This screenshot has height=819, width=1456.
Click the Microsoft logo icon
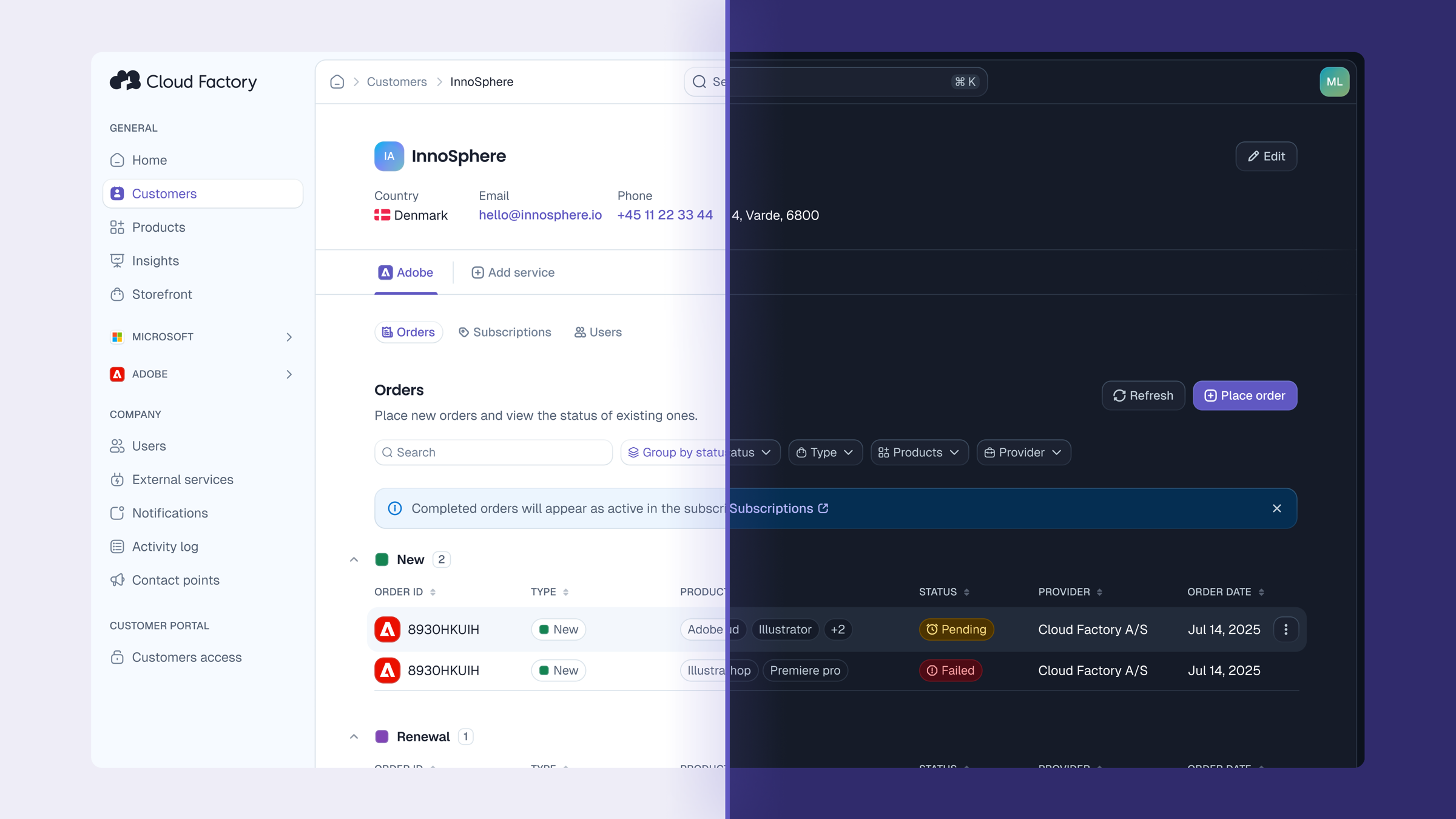point(117,337)
